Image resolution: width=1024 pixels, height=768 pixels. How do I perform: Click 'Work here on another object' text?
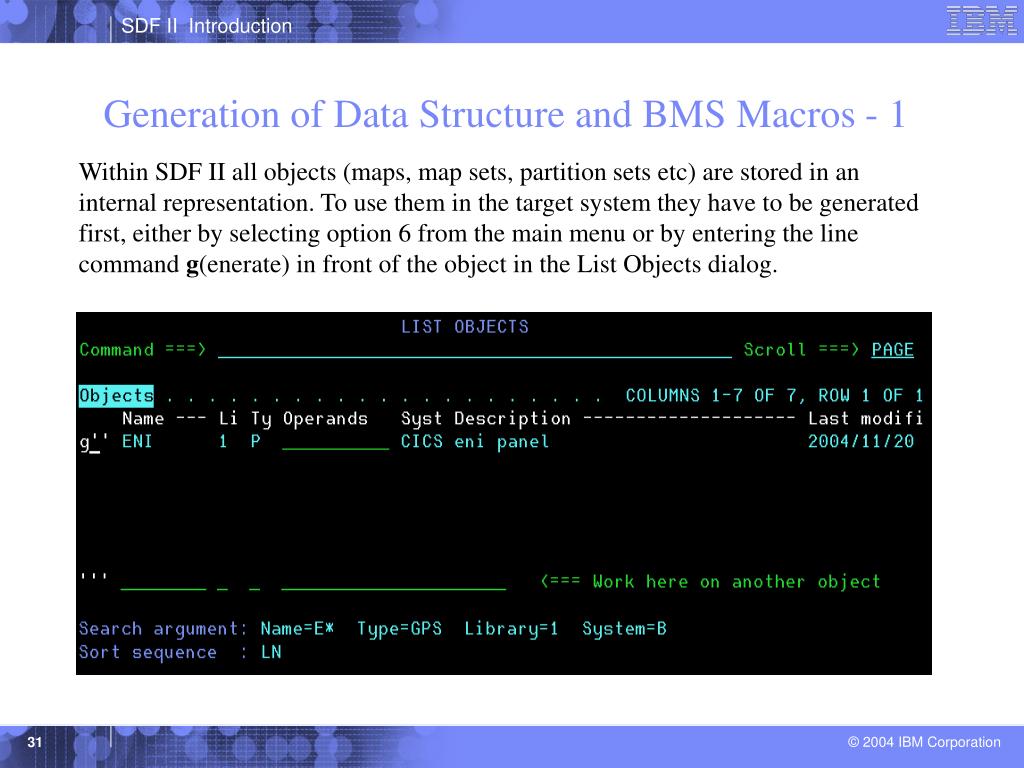pyautogui.click(x=736, y=582)
